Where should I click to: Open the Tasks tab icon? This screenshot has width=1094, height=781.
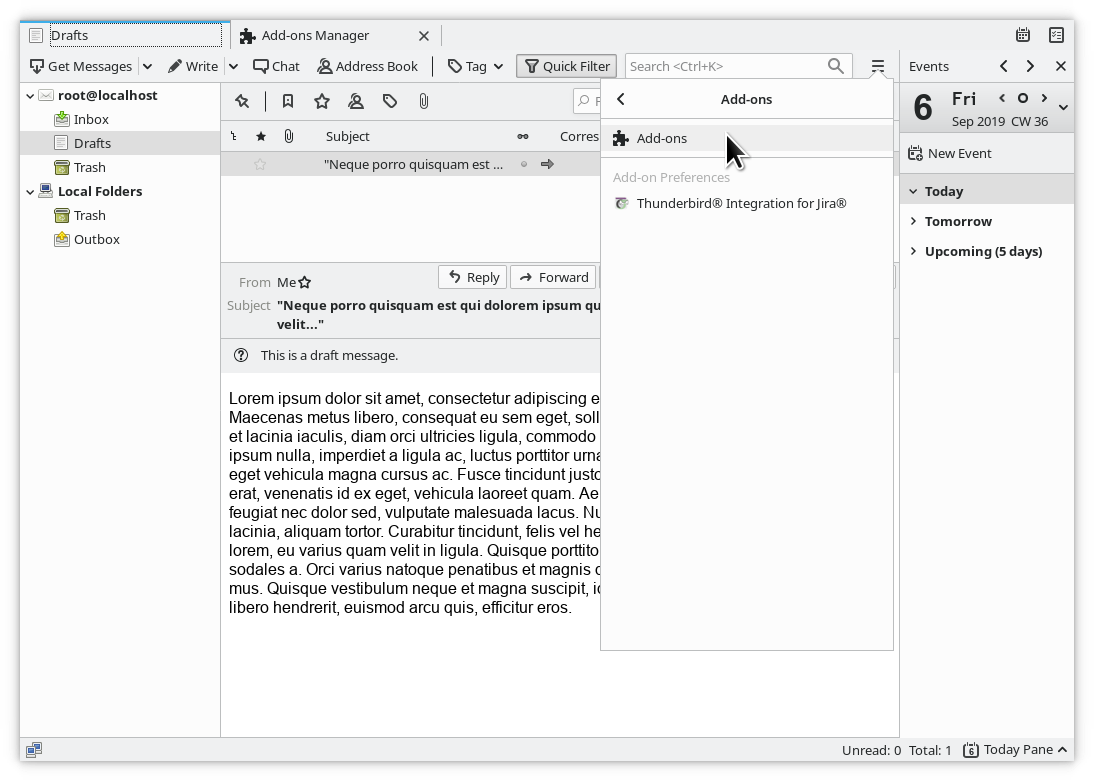1057,35
